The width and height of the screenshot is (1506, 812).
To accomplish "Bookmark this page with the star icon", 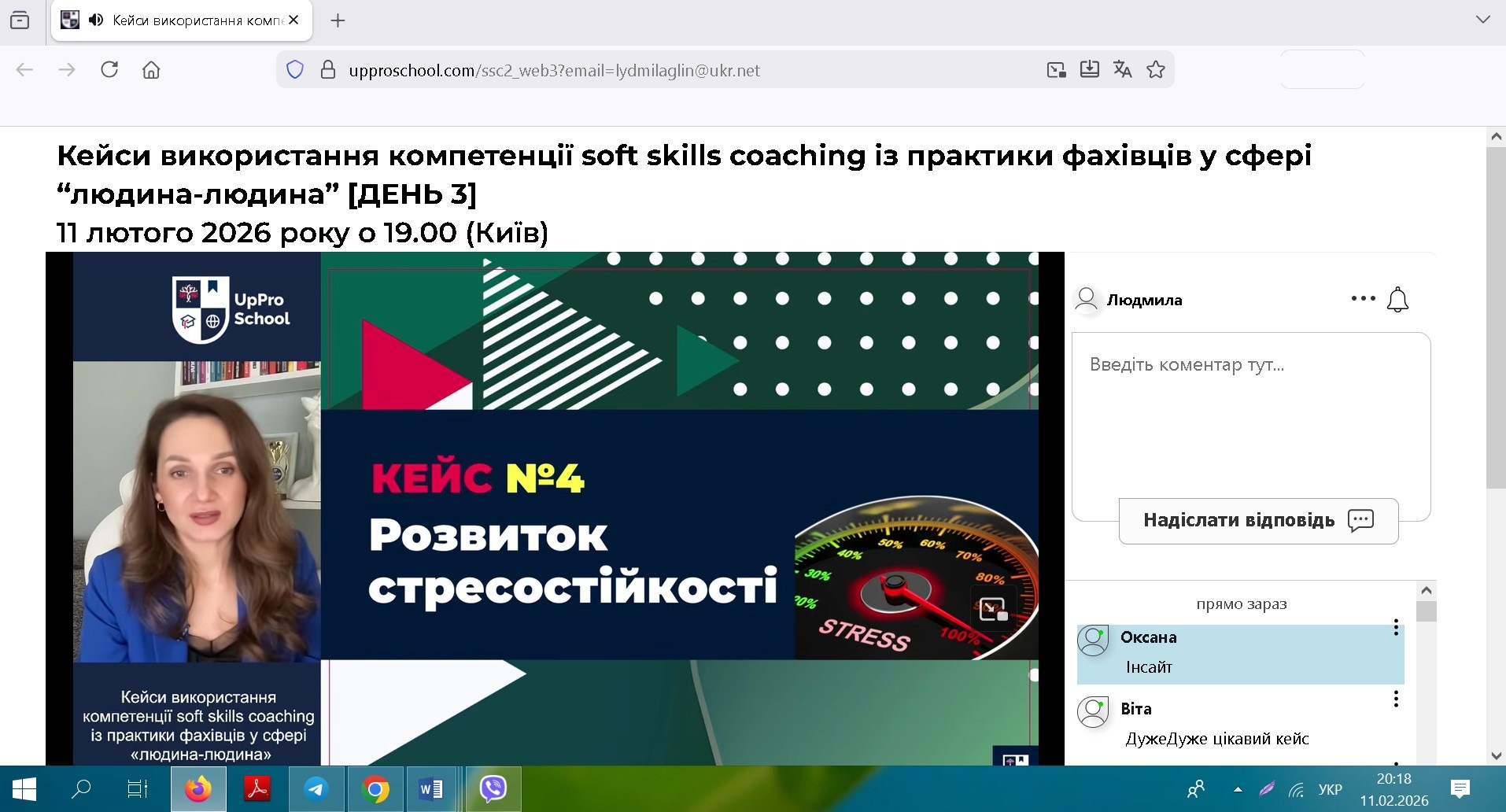I will click(1155, 70).
